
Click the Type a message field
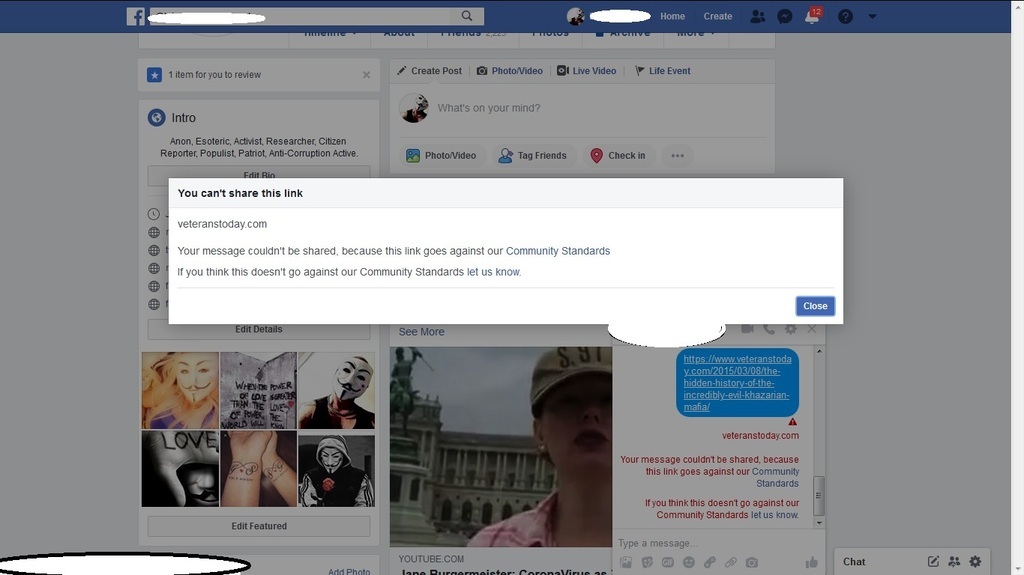pos(700,543)
